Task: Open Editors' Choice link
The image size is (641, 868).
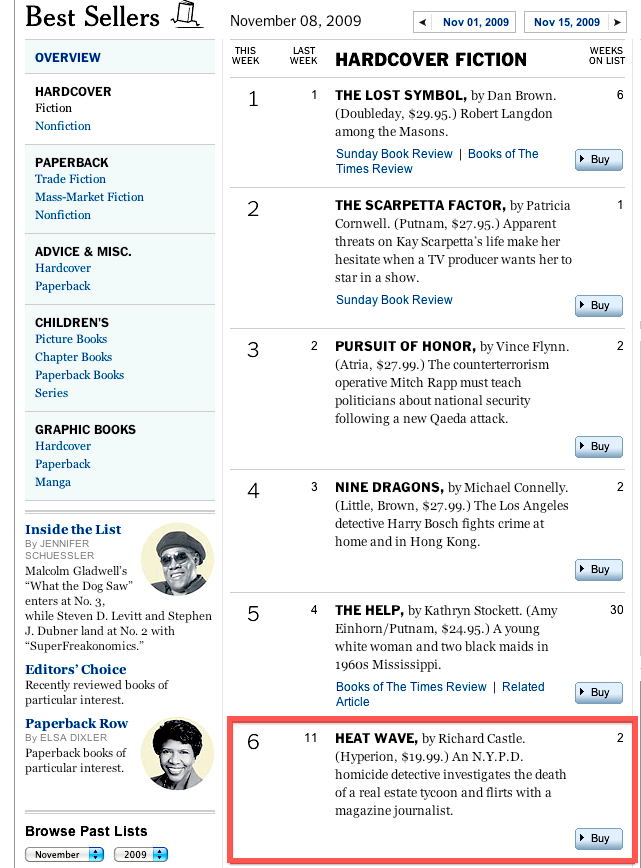Action: click(76, 669)
